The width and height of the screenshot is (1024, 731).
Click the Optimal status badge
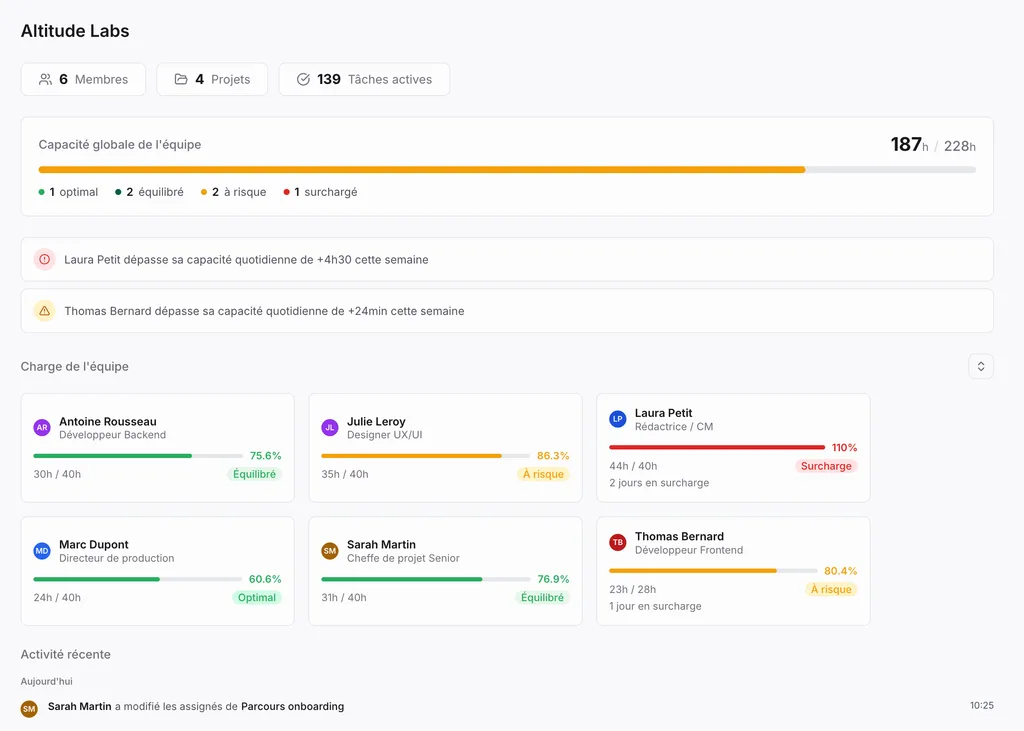point(257,597)
